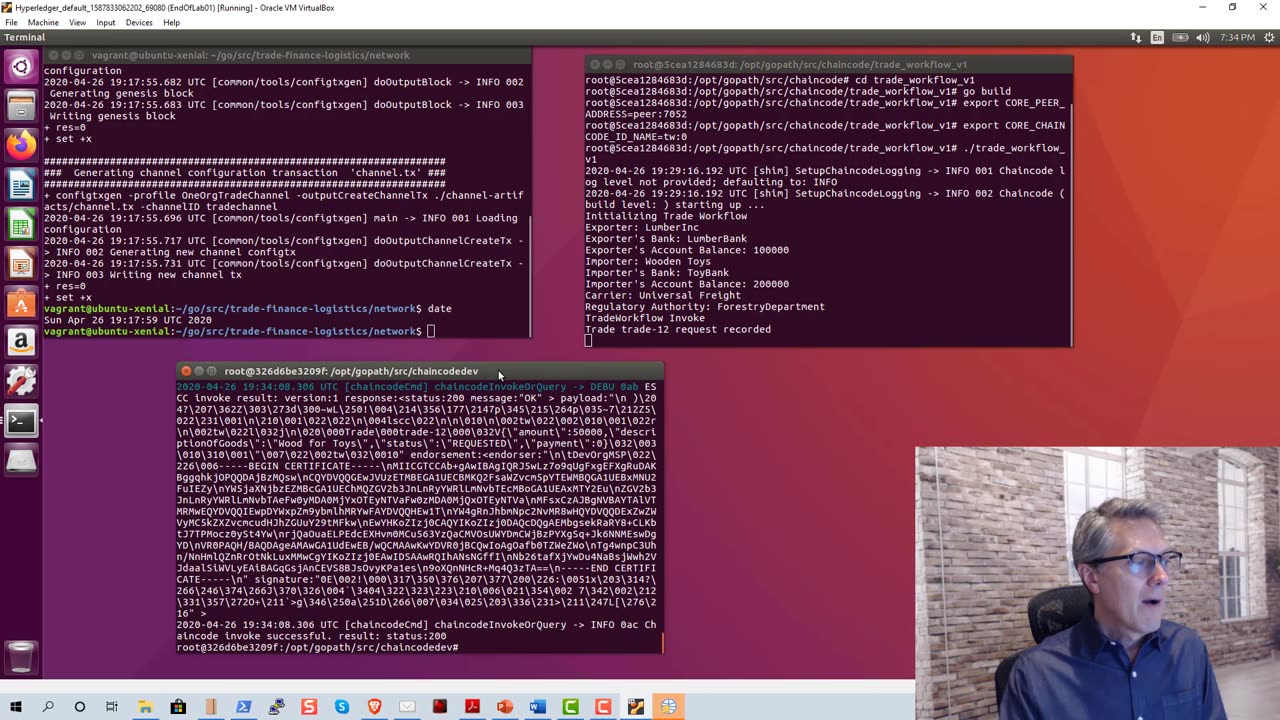
Task: Select Terminal icon in launcher
Action: [21, 421]
